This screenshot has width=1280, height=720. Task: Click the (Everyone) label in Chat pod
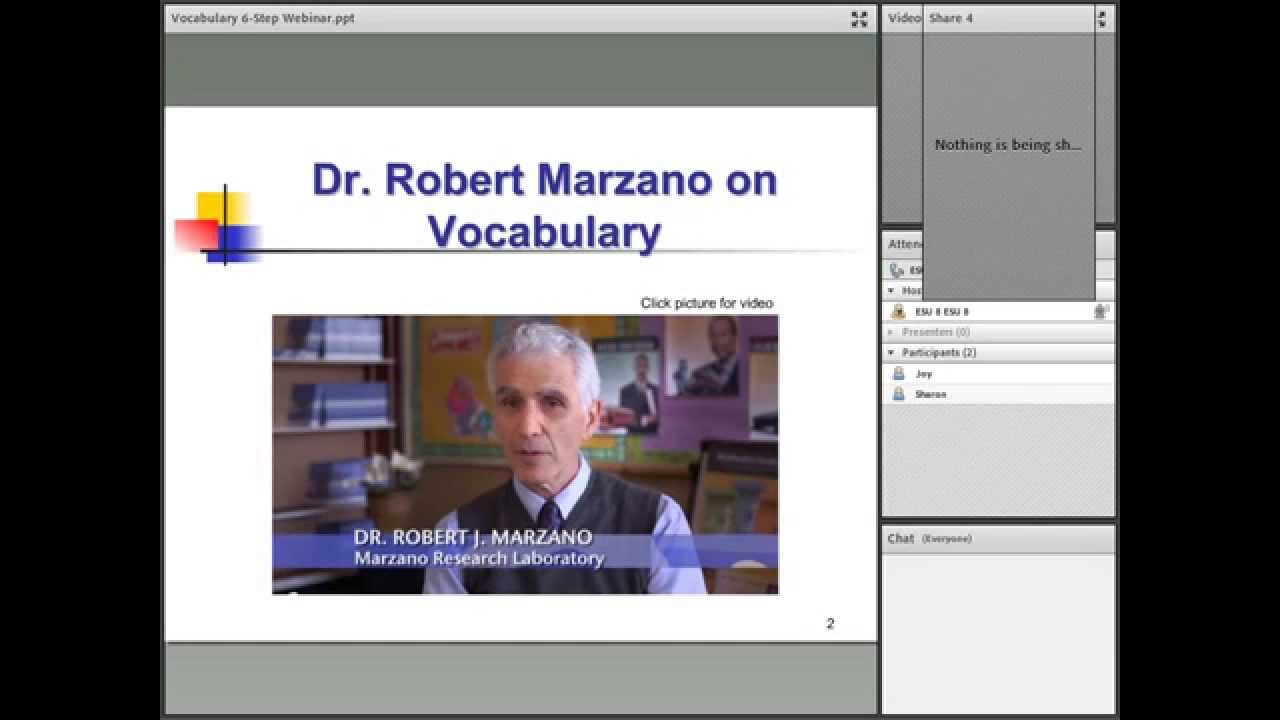coord(947,539)
